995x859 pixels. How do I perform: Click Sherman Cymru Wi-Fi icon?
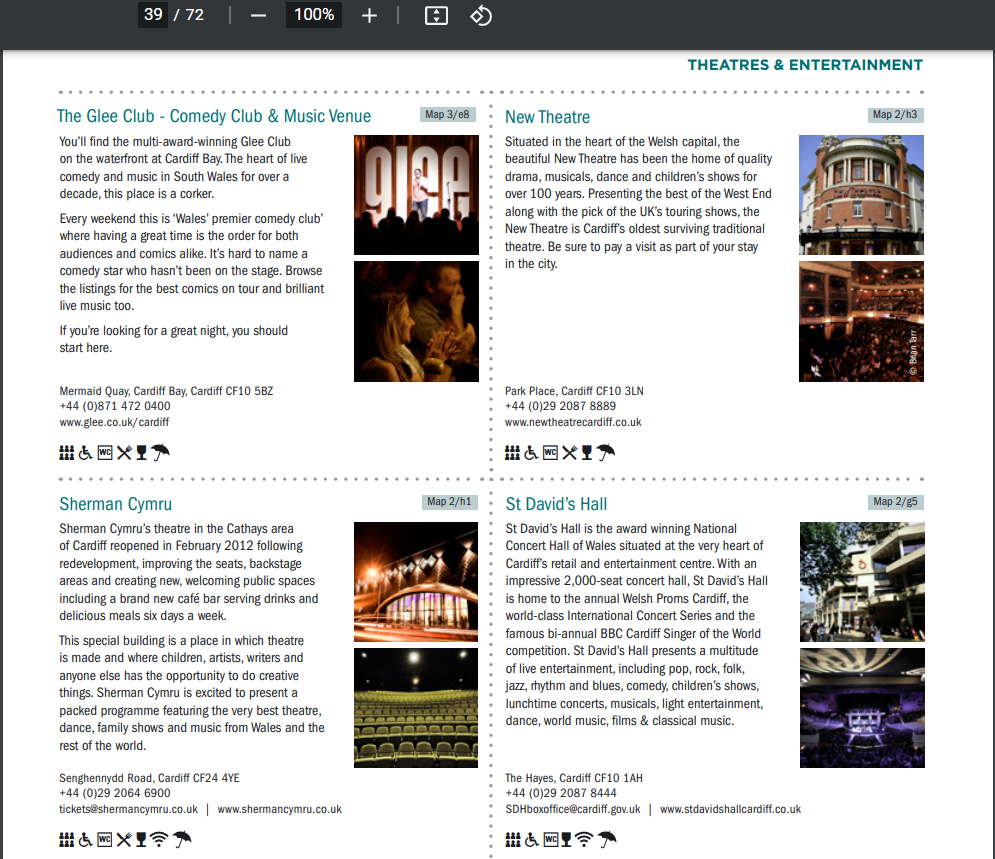pyautogui.click(x=159, y=839)
